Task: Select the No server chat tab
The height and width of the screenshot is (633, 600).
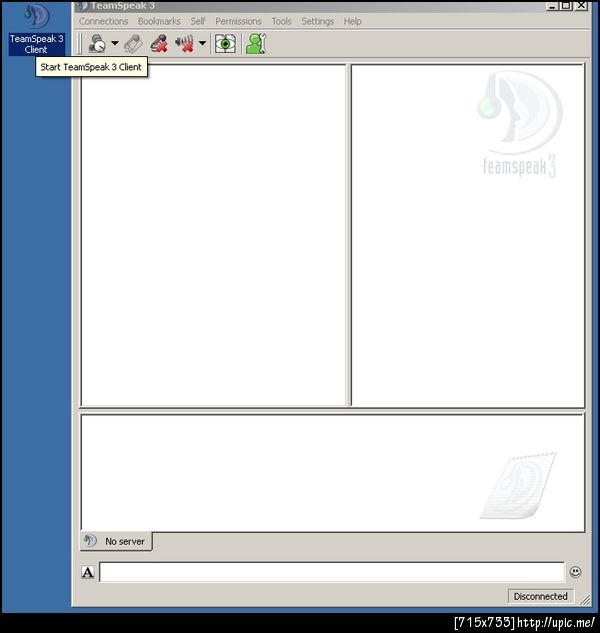Action: tap(116, 541)
